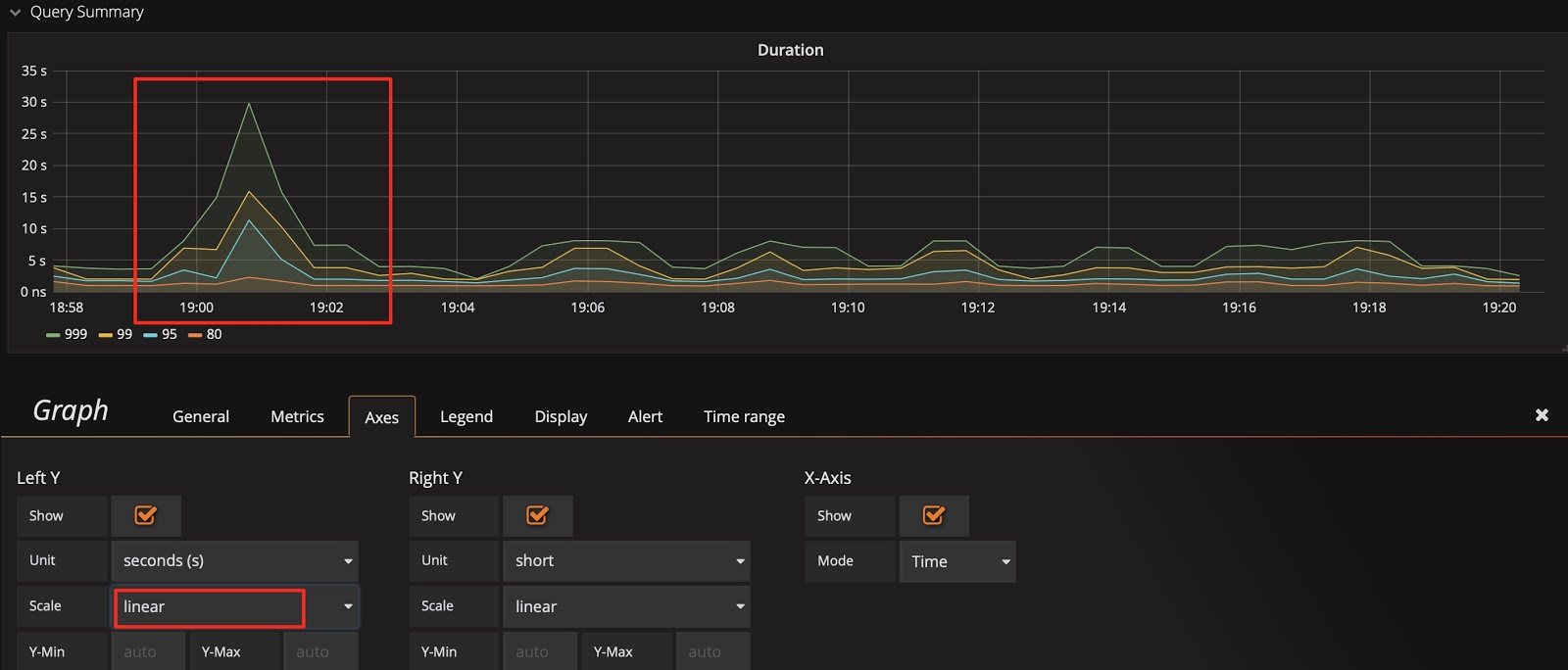Open the Right Y Unit short dropdown
The height and width of the screenshot is (670, 1568).
click(x=627, y=561)
